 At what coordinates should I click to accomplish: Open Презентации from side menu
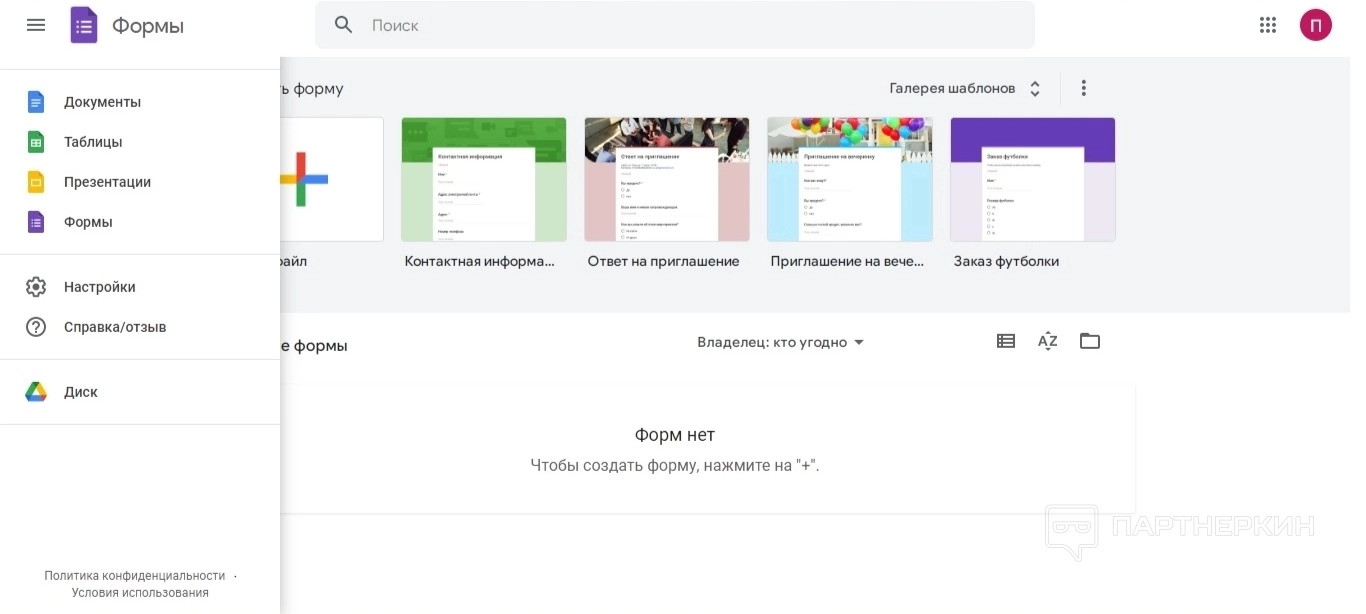click(x=140, y=182)
